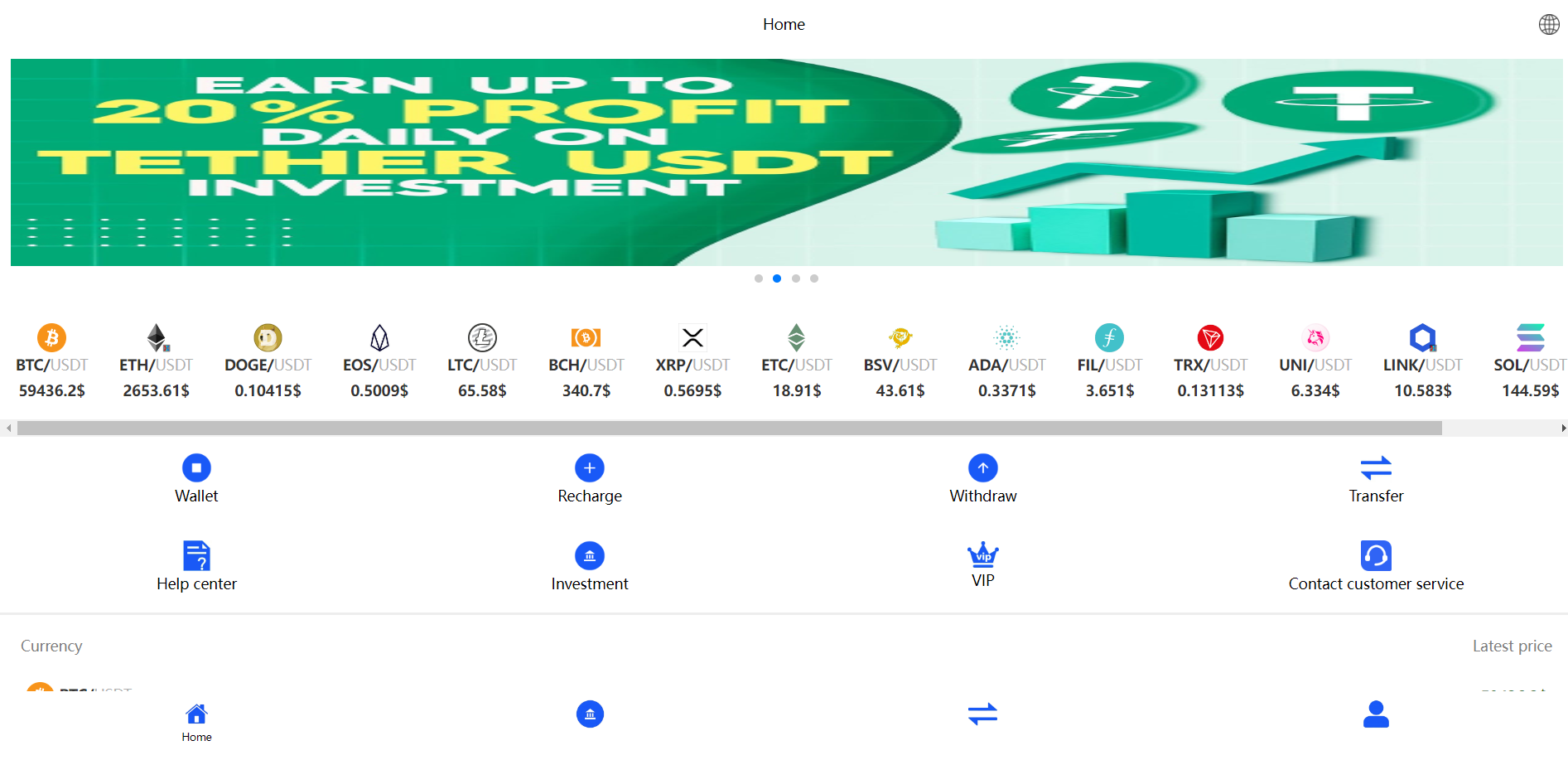Select the BSV/USDT coin icon
The image size is (1568, 760).
[900, 337]
